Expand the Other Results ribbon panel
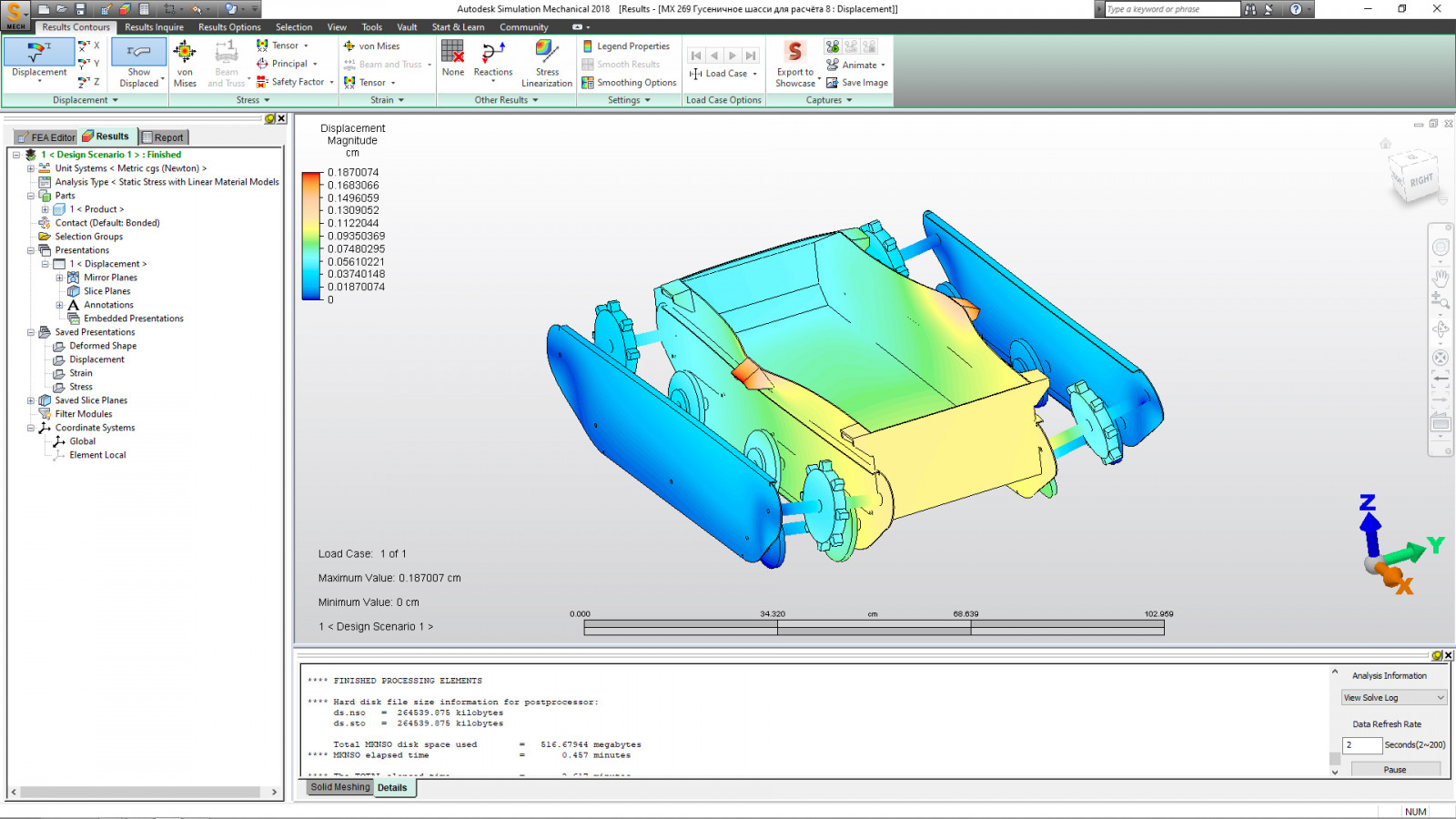The image size is (1456, 819). (506, 100)
